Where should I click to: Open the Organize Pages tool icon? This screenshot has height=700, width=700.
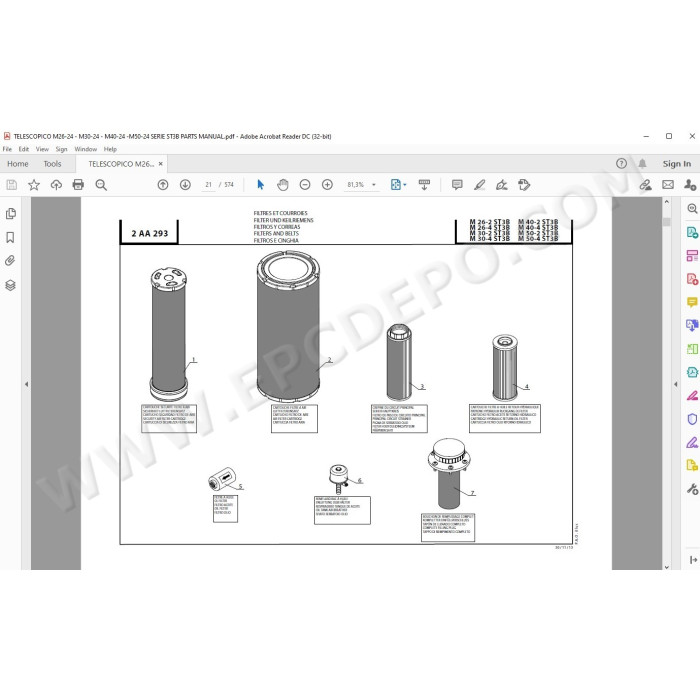pos(692,349)
